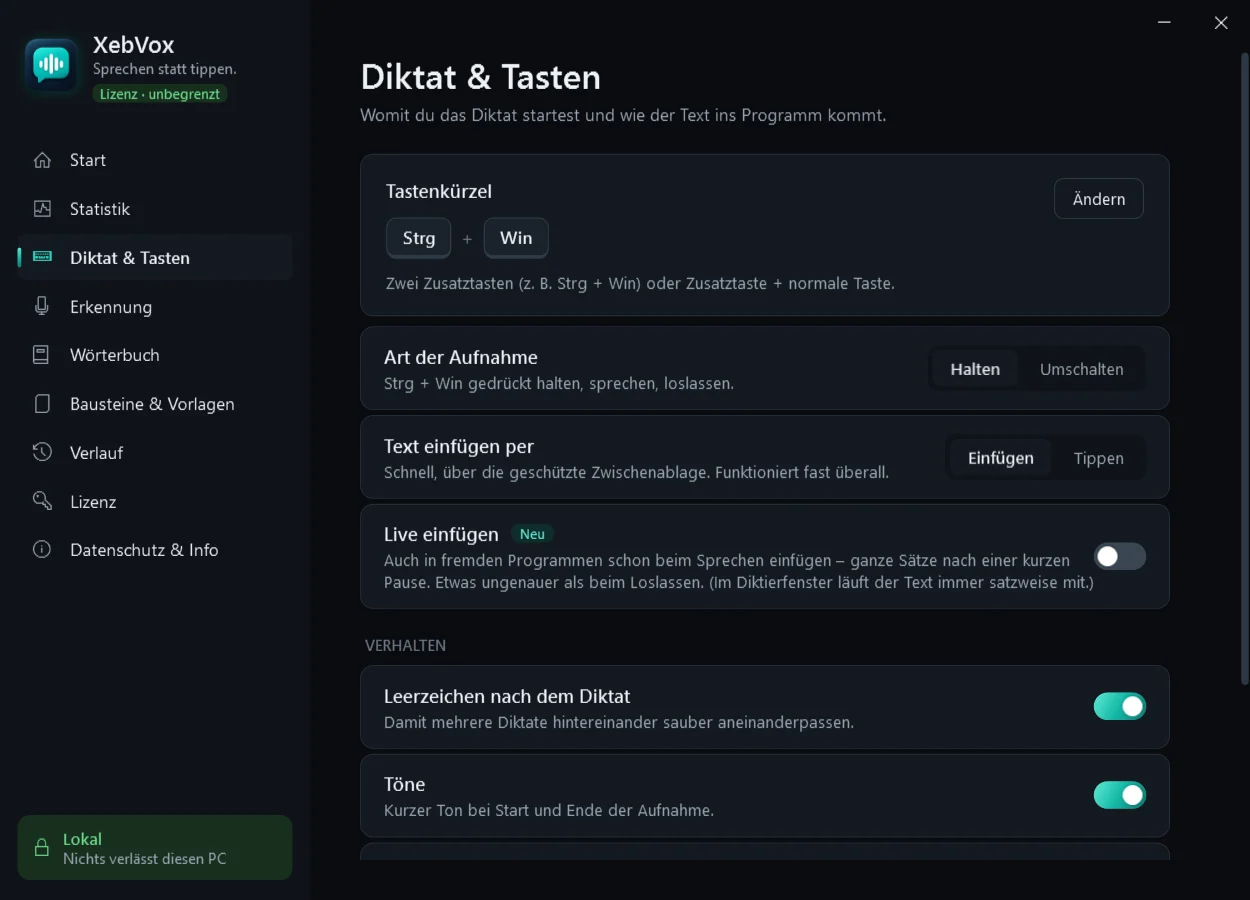Click the book icon for Wörterbuch
1250x900 pixels.
42,355
